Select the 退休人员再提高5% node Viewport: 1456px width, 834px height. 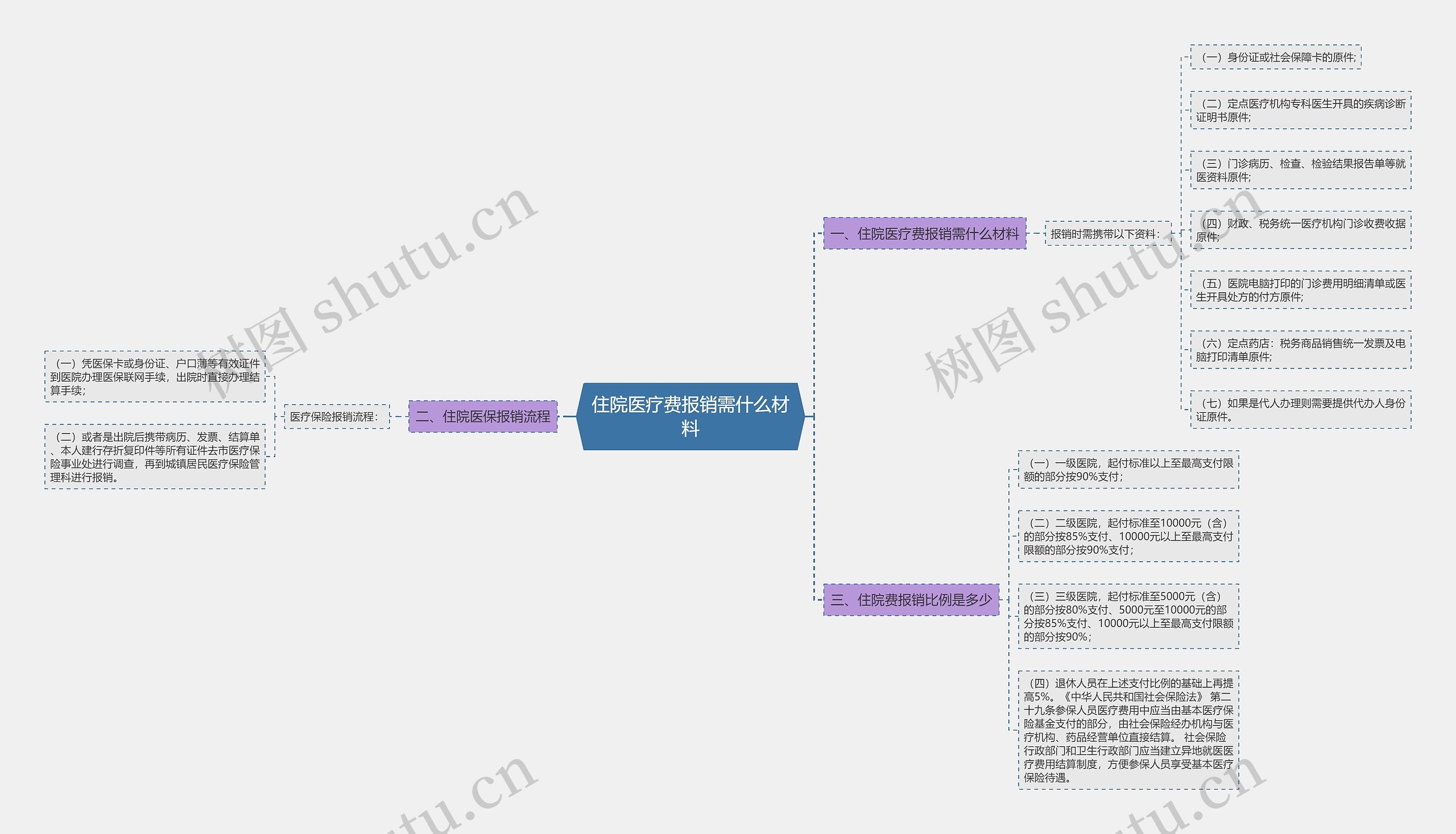point(1128,730)
